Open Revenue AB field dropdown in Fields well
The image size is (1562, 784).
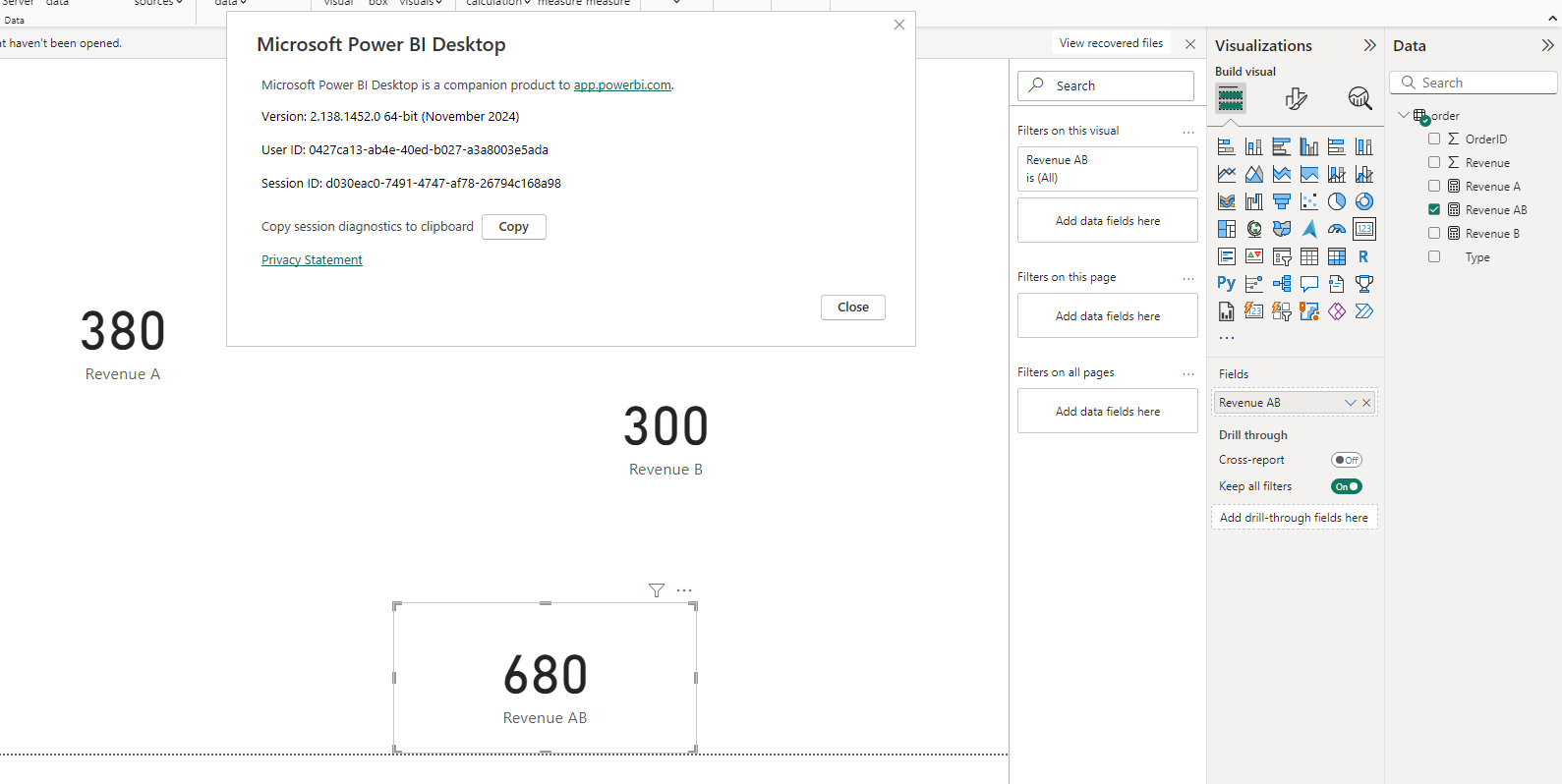[x=1351, y=403]
